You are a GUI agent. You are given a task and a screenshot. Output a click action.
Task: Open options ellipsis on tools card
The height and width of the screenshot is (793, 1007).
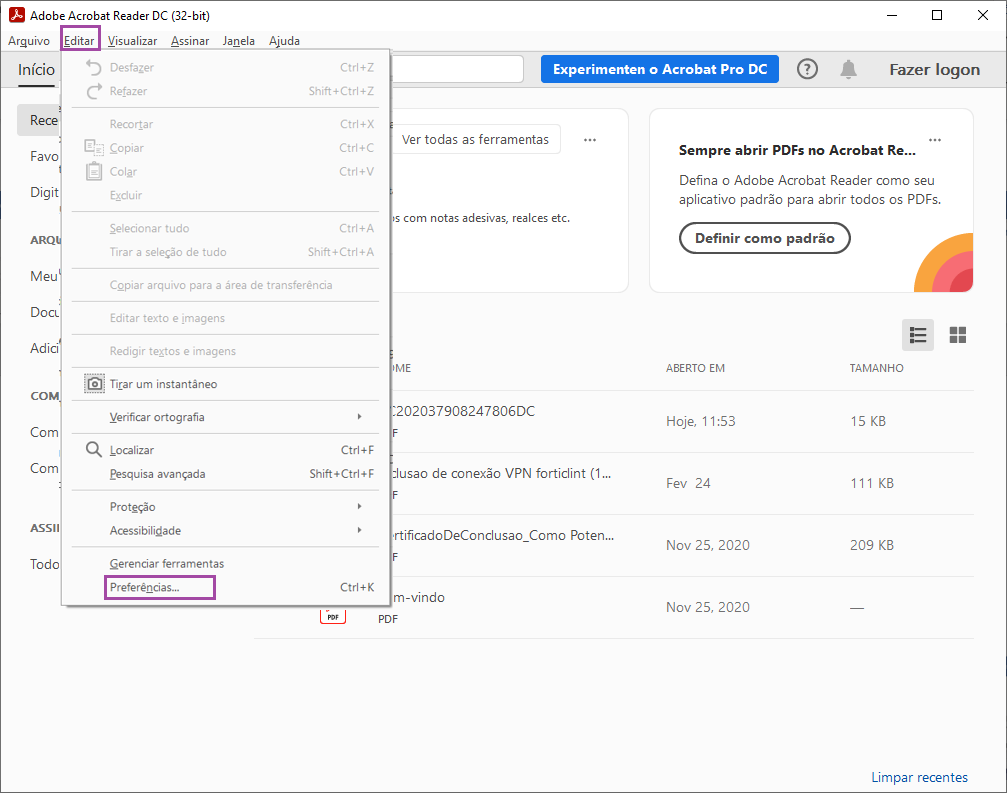pos(590,139)
